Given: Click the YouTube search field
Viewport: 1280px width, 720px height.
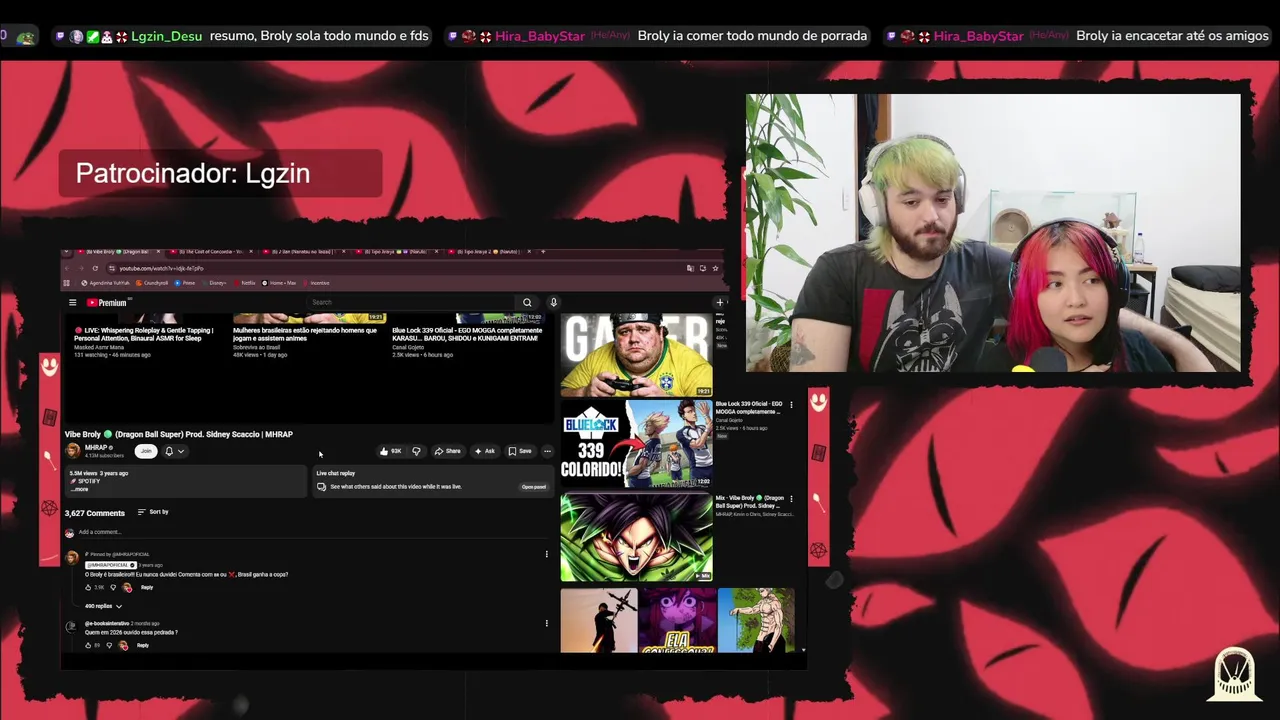Looking at the screenshot, I should click(410, 302).
